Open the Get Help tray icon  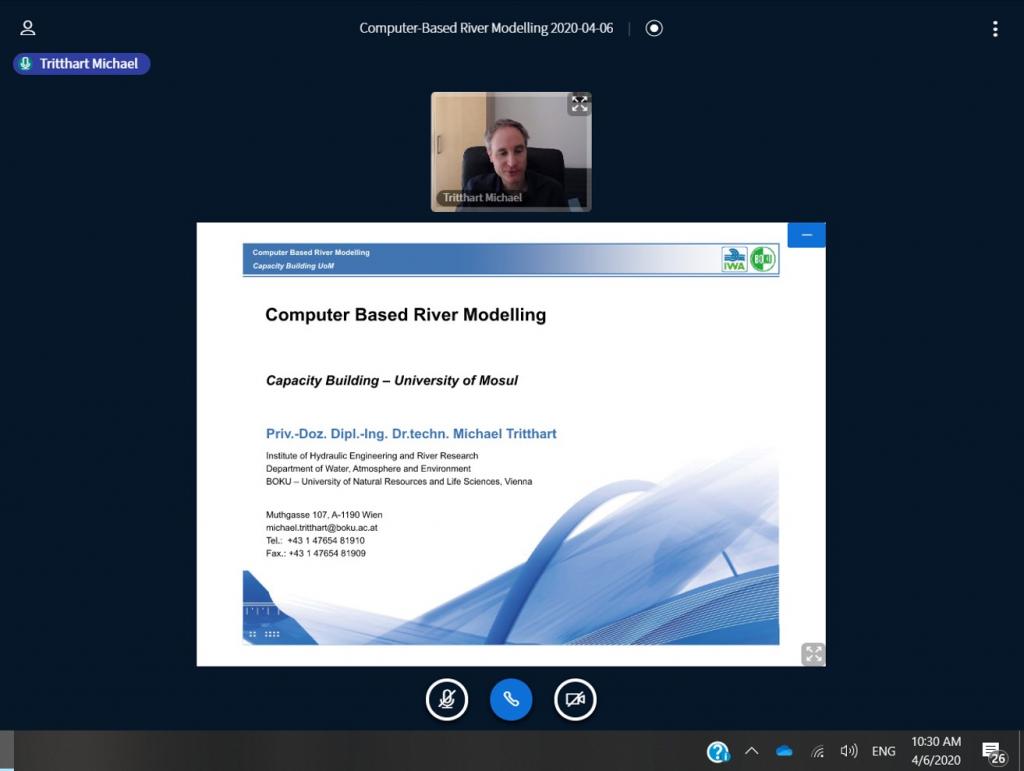718,752
